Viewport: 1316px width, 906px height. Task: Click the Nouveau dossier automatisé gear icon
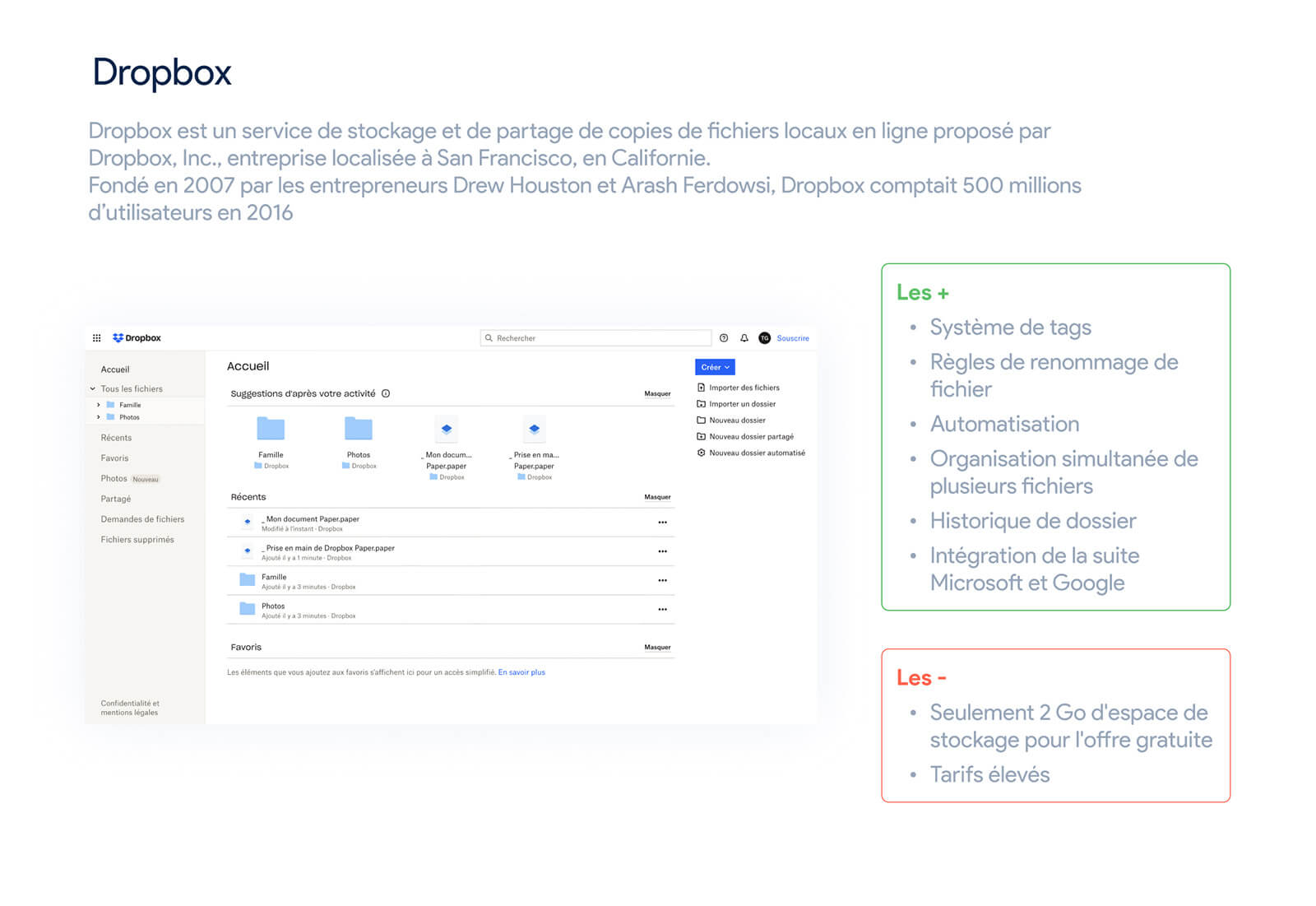point(701,453)
